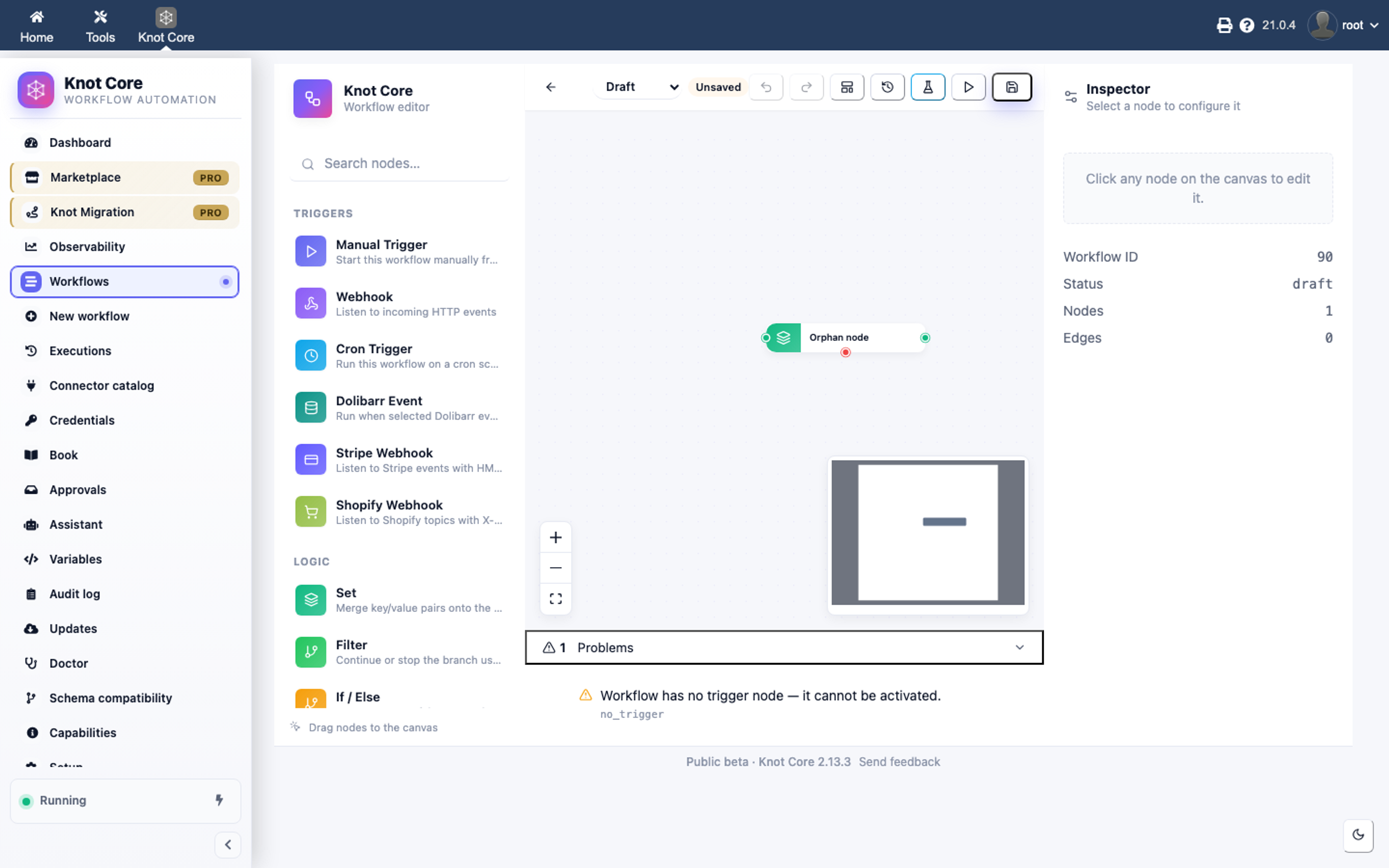Open test mode via the flask icon
The height and width of the screenshot is (868, 1389).
pyautogui.click(x=927, y=87)
